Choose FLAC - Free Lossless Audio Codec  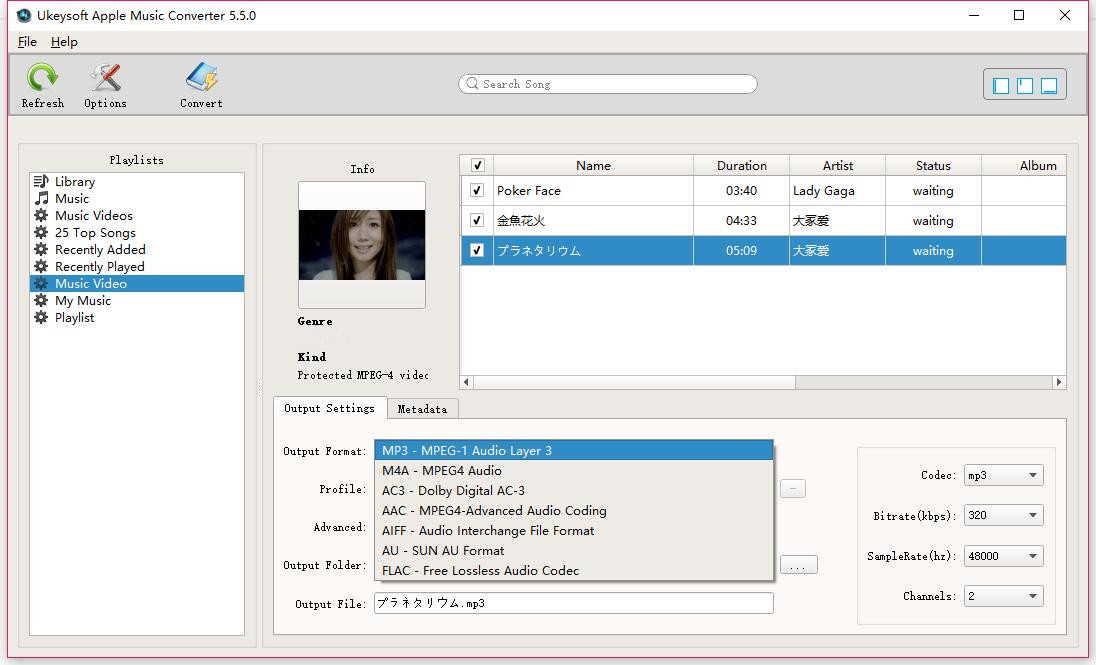coord(574,571)
